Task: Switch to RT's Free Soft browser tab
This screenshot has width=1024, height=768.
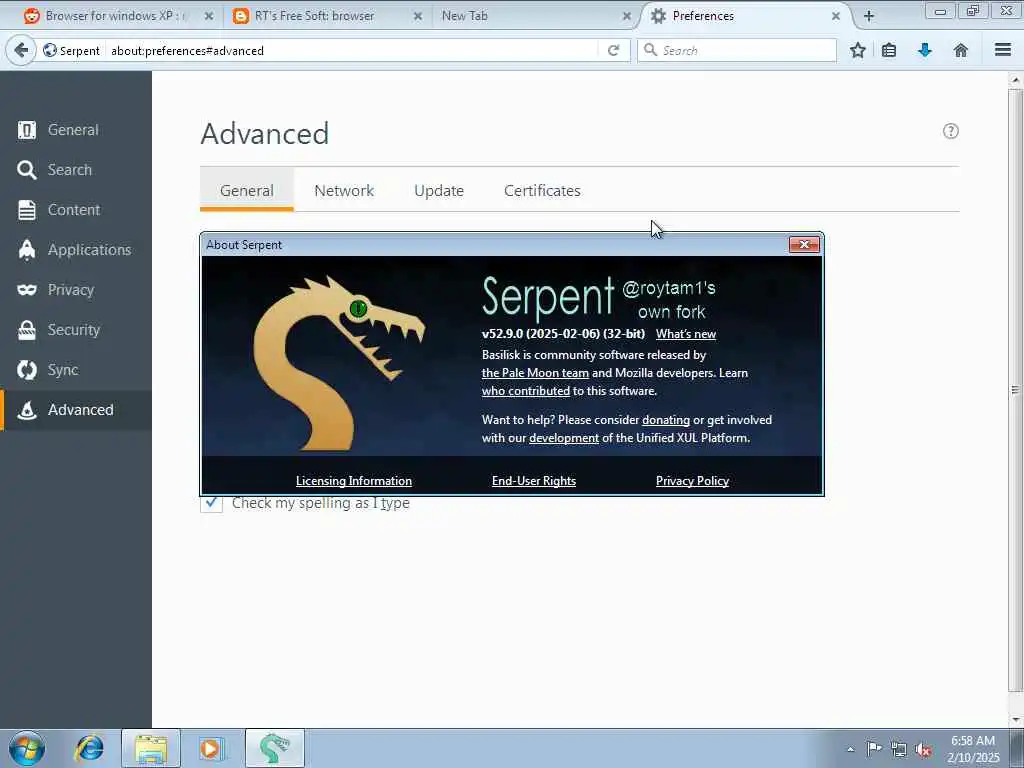Action: click(314, 16)
